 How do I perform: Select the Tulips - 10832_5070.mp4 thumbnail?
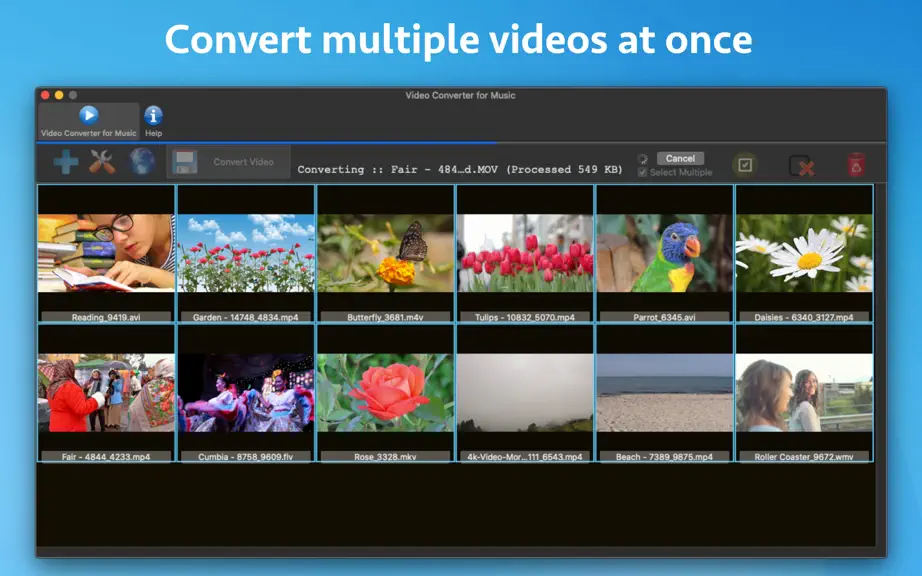pyautogui.click(x=525, y=253)
